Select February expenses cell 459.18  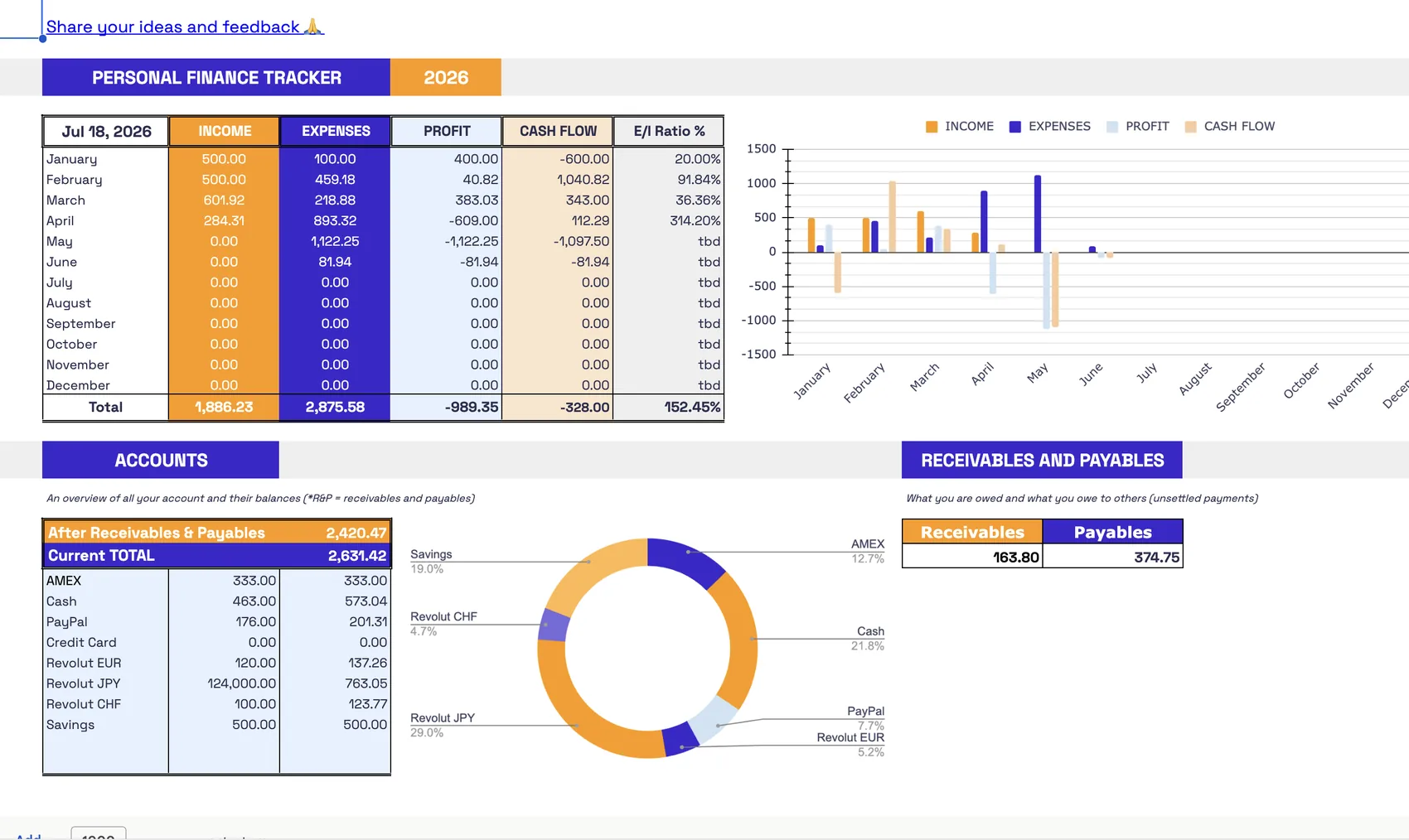(x=335, y=180)
